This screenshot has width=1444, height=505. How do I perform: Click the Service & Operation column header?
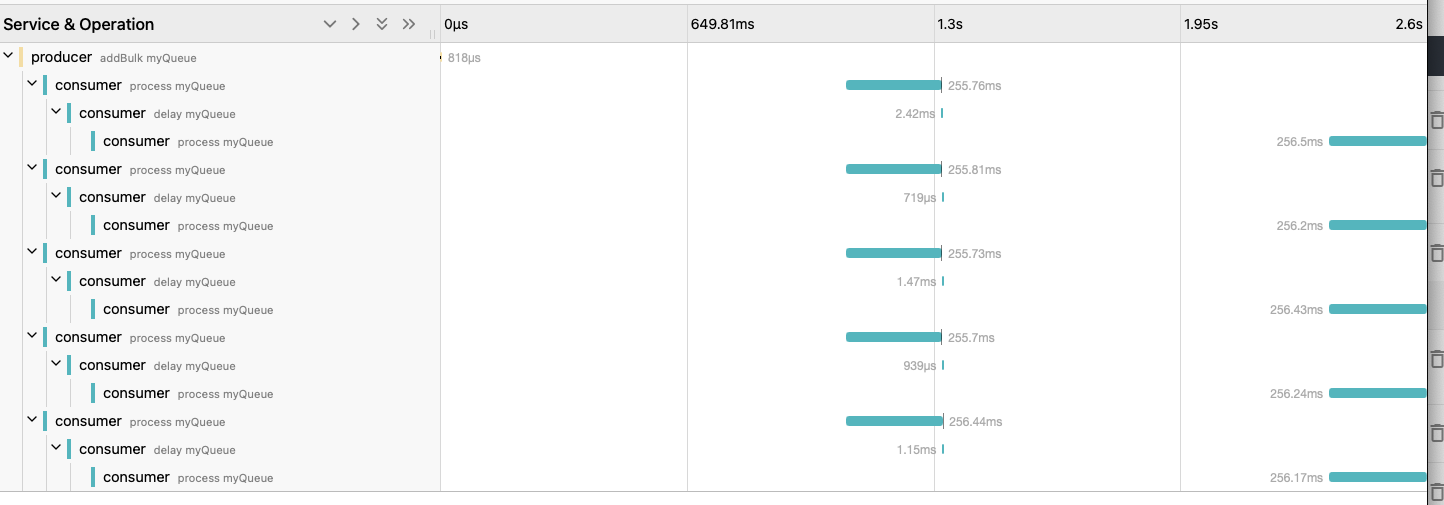click(79, 24)
